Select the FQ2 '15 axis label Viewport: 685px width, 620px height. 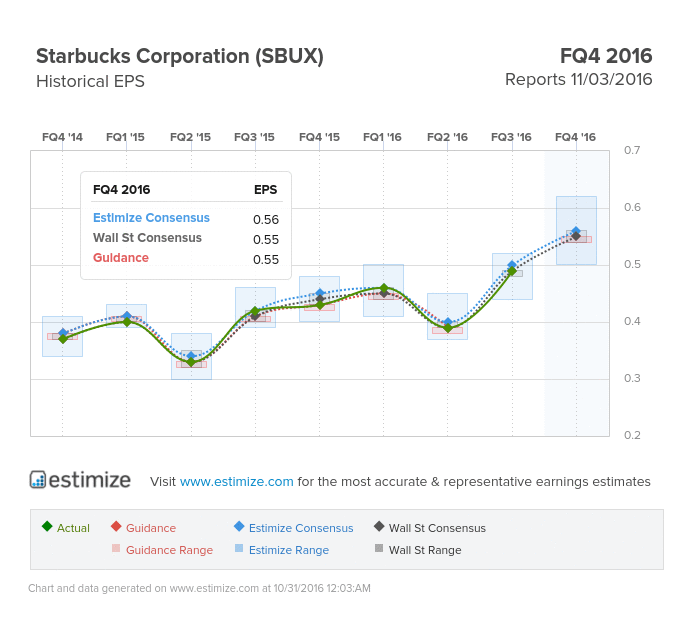(x=190, y=137)
